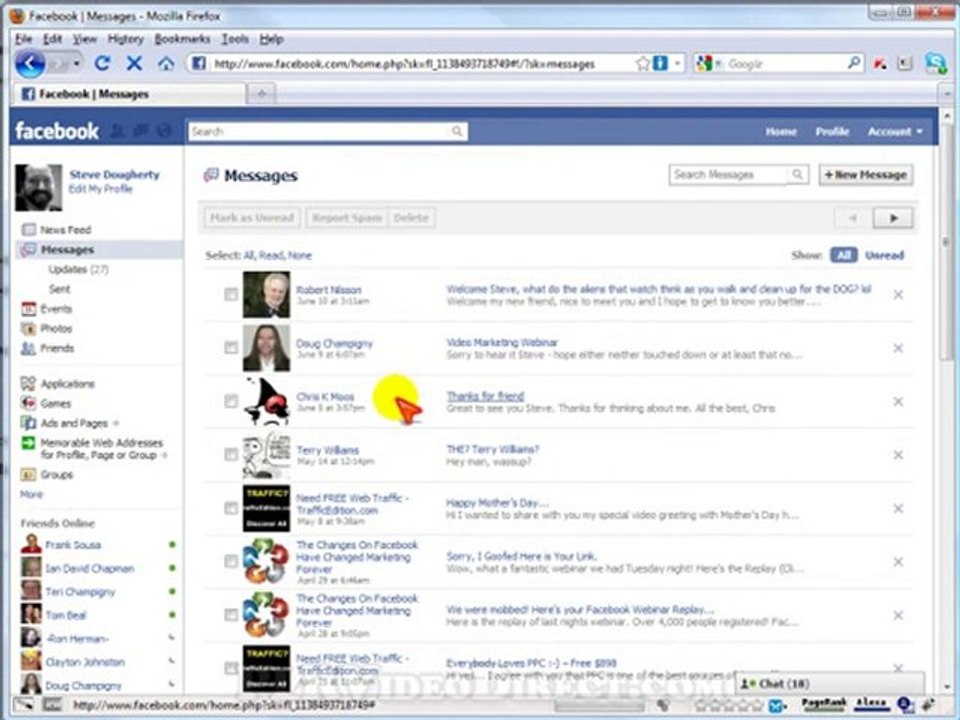
Task: Check the Happy Mother's Day message checkbox
Action: point(231,508)
